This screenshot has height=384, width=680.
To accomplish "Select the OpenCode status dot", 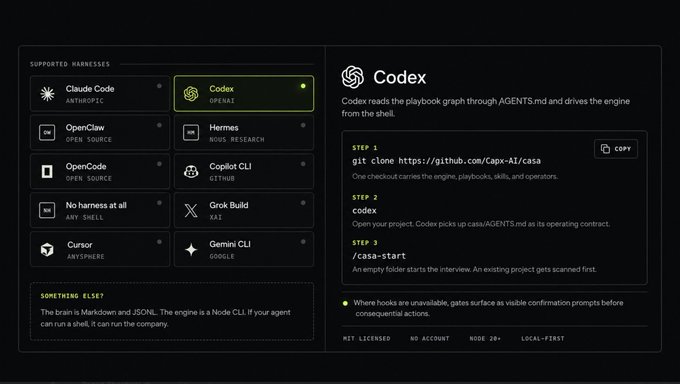I will 159,164.
